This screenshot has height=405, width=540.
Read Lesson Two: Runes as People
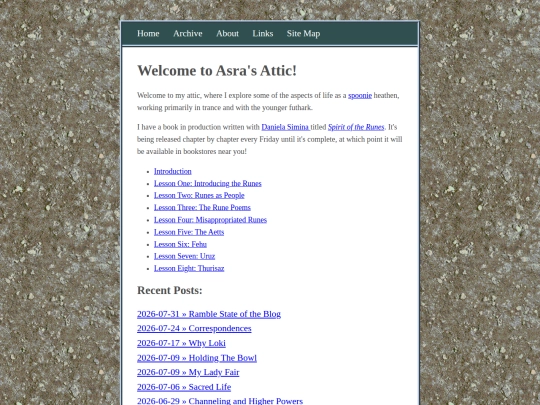coord(199,195)
